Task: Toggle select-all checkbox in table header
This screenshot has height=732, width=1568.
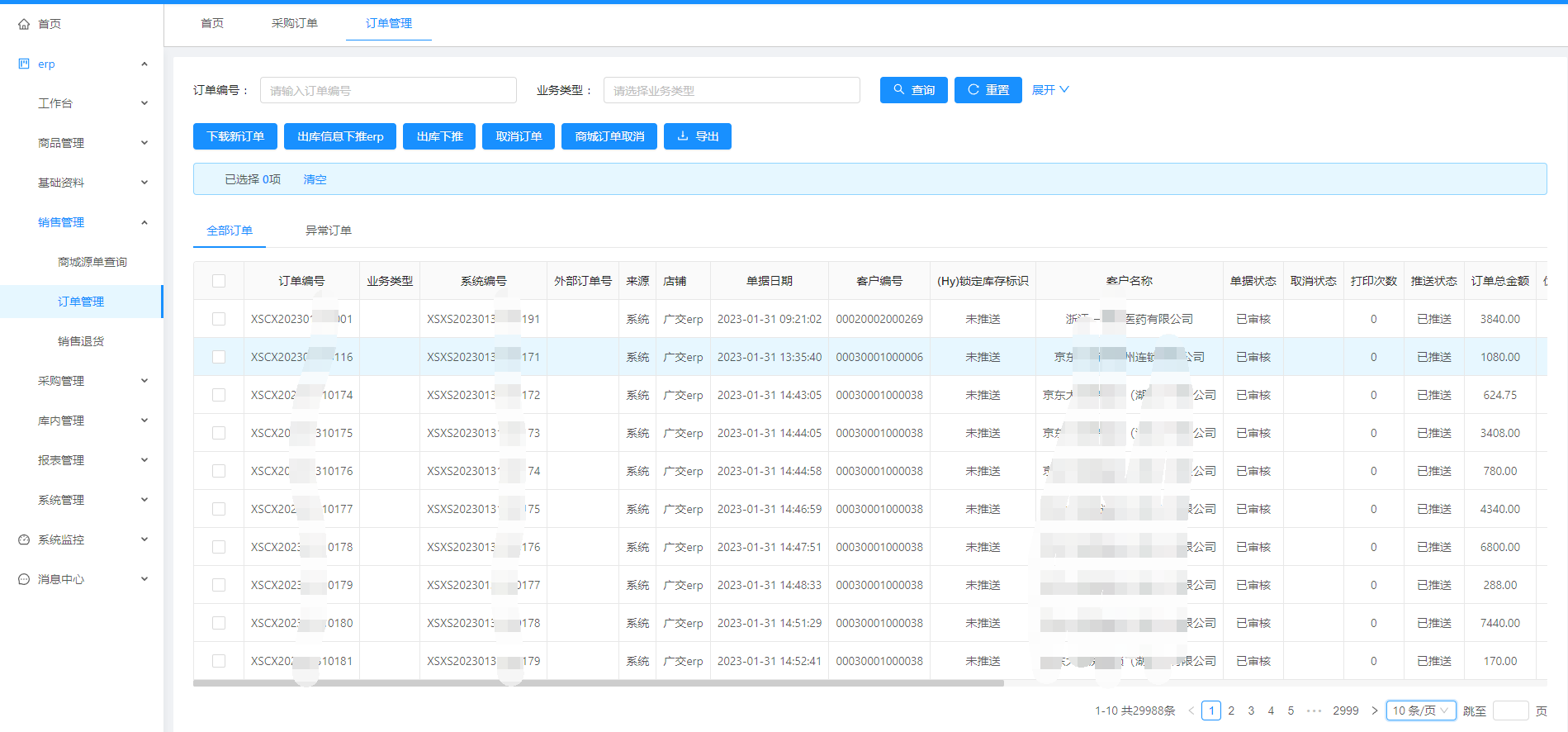Action: coord(219,281)
